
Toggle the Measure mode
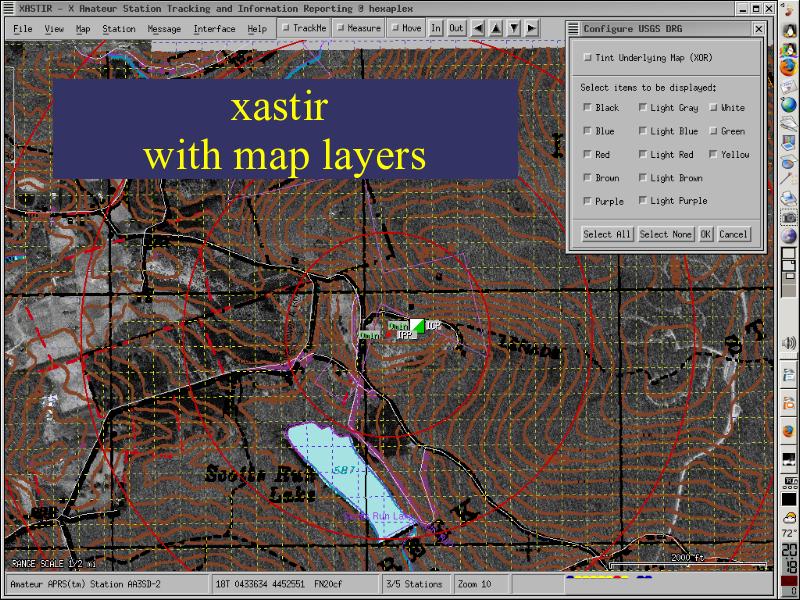coord(359,28)
